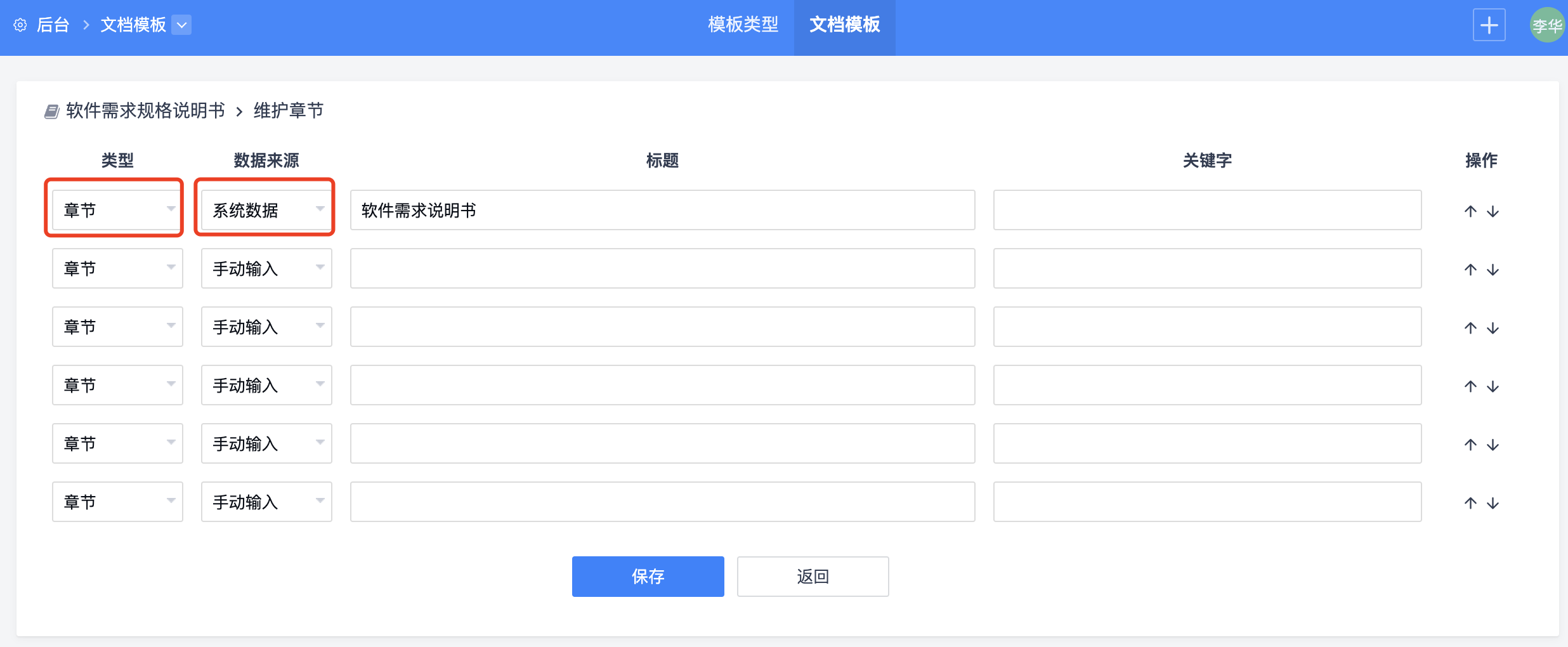The image size is (1568, 647).
Task: Move second row up with up arrow
Action: [1470, 270]
